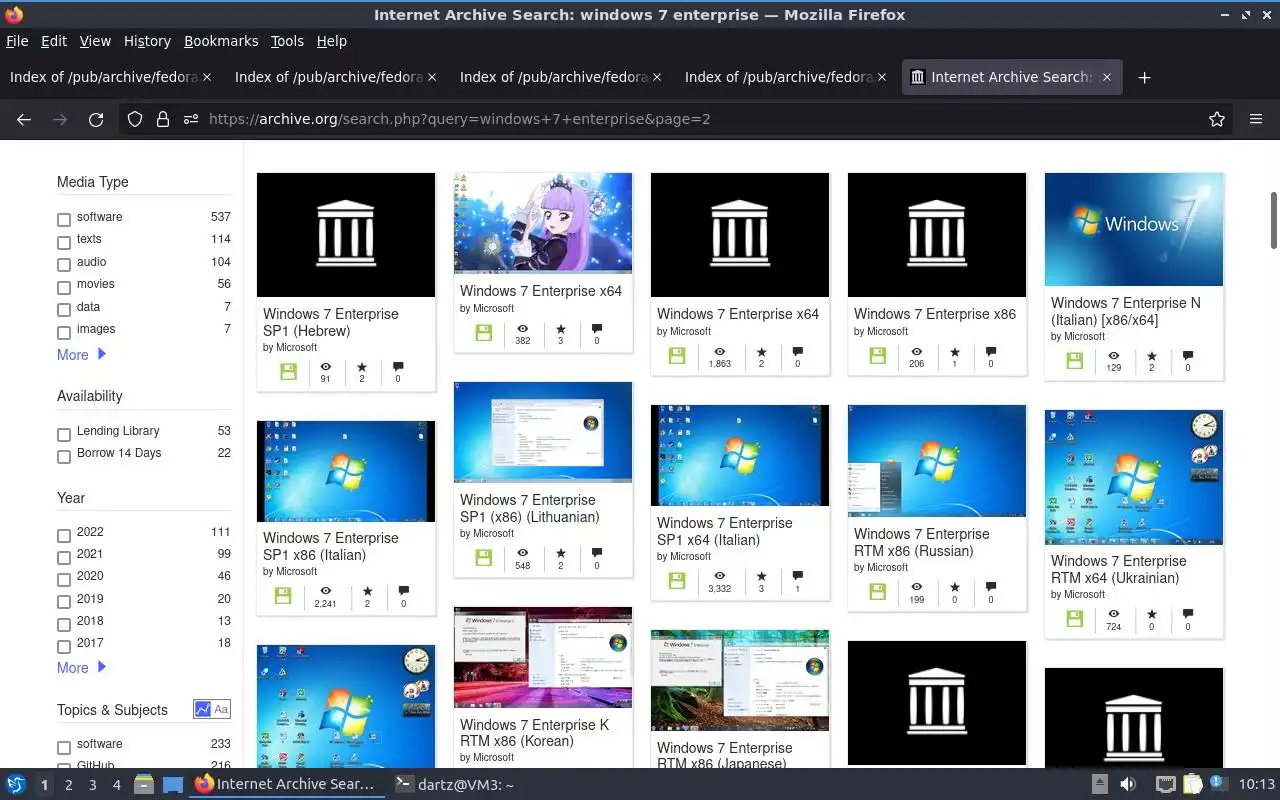The width and height of the screenshot is (1280, 800).
Task: Open the File menu
Action: (x=17, y=41)
